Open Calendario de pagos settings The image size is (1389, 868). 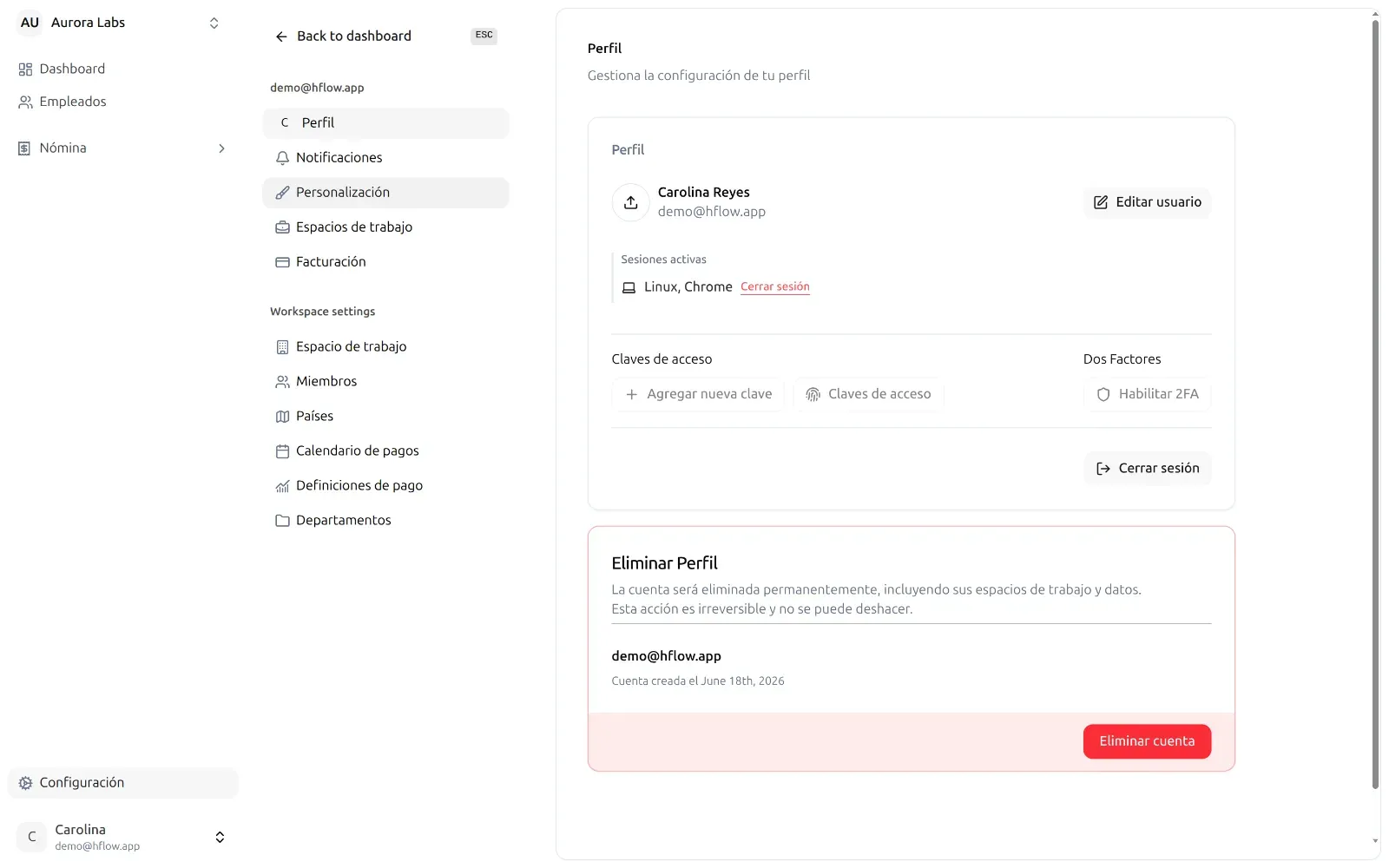(x=385, y=451)
